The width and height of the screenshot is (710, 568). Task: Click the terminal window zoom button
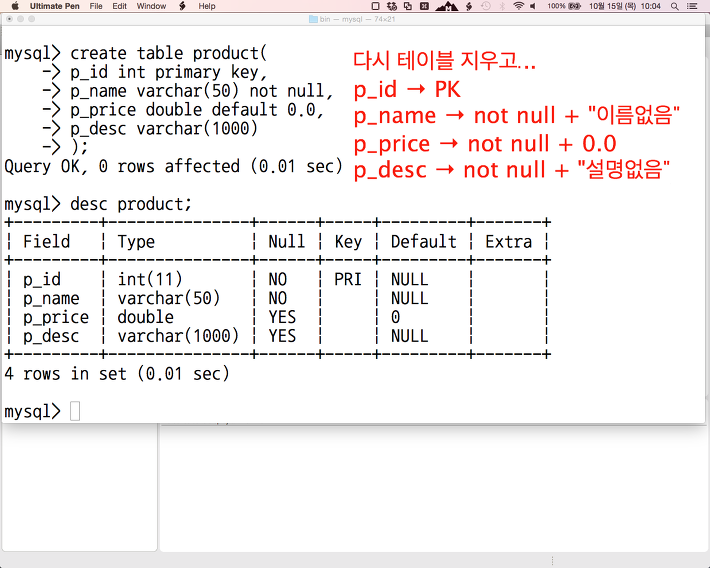coord(31,19)
